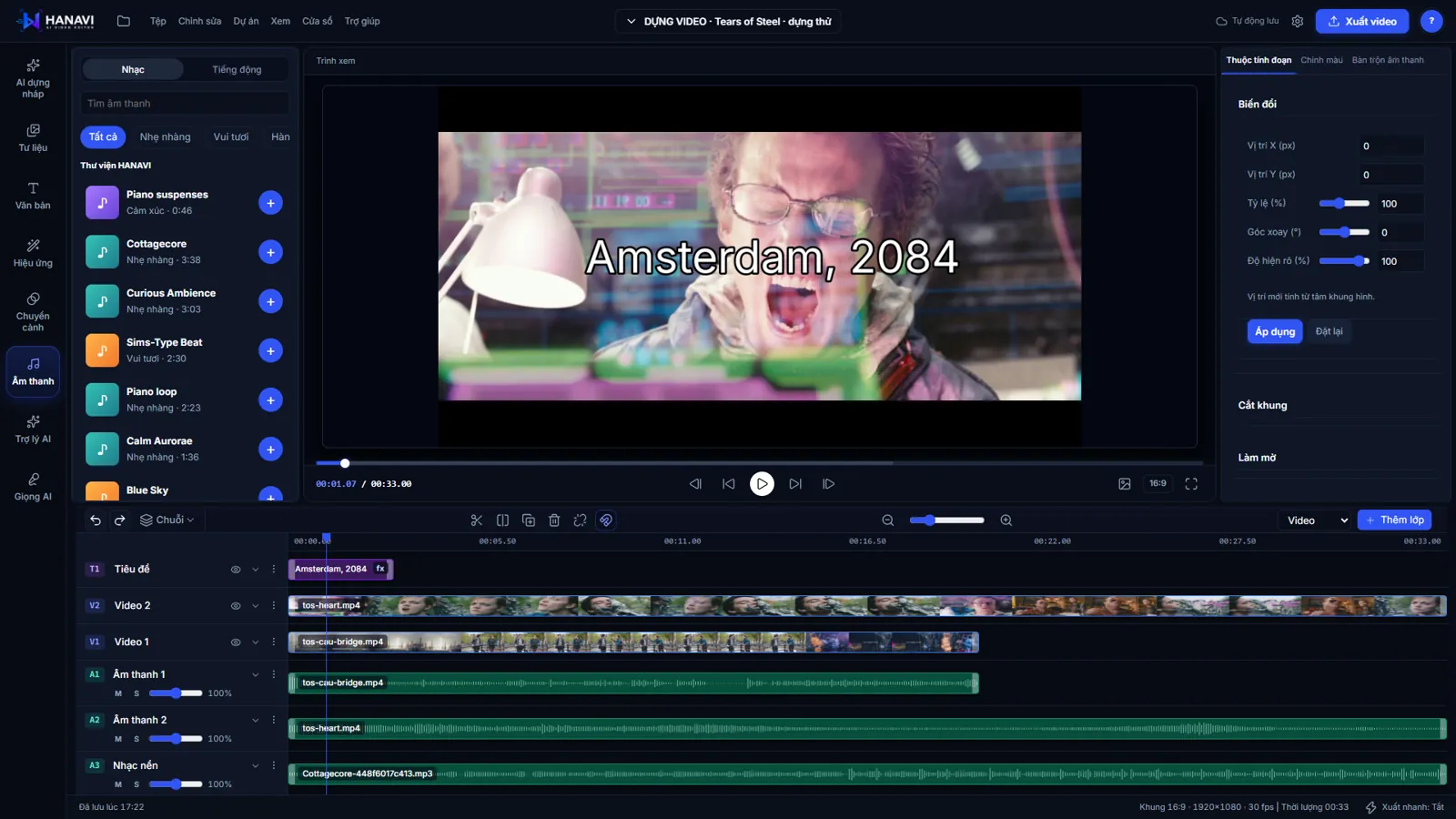This screenshot has width=1456, height=819.
Task: Open the Tư liệu media panel
Action: (x=33, y=137)
